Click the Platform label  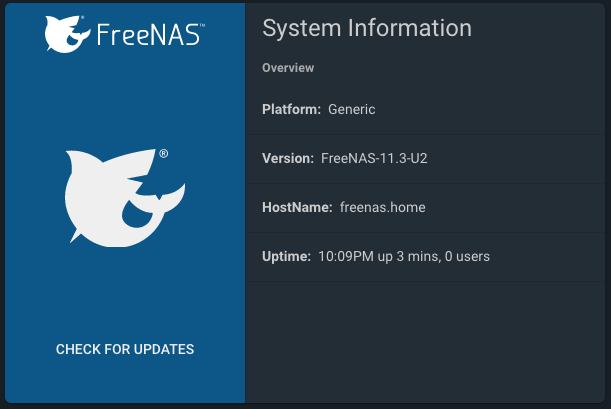click(x=291, y=109)
